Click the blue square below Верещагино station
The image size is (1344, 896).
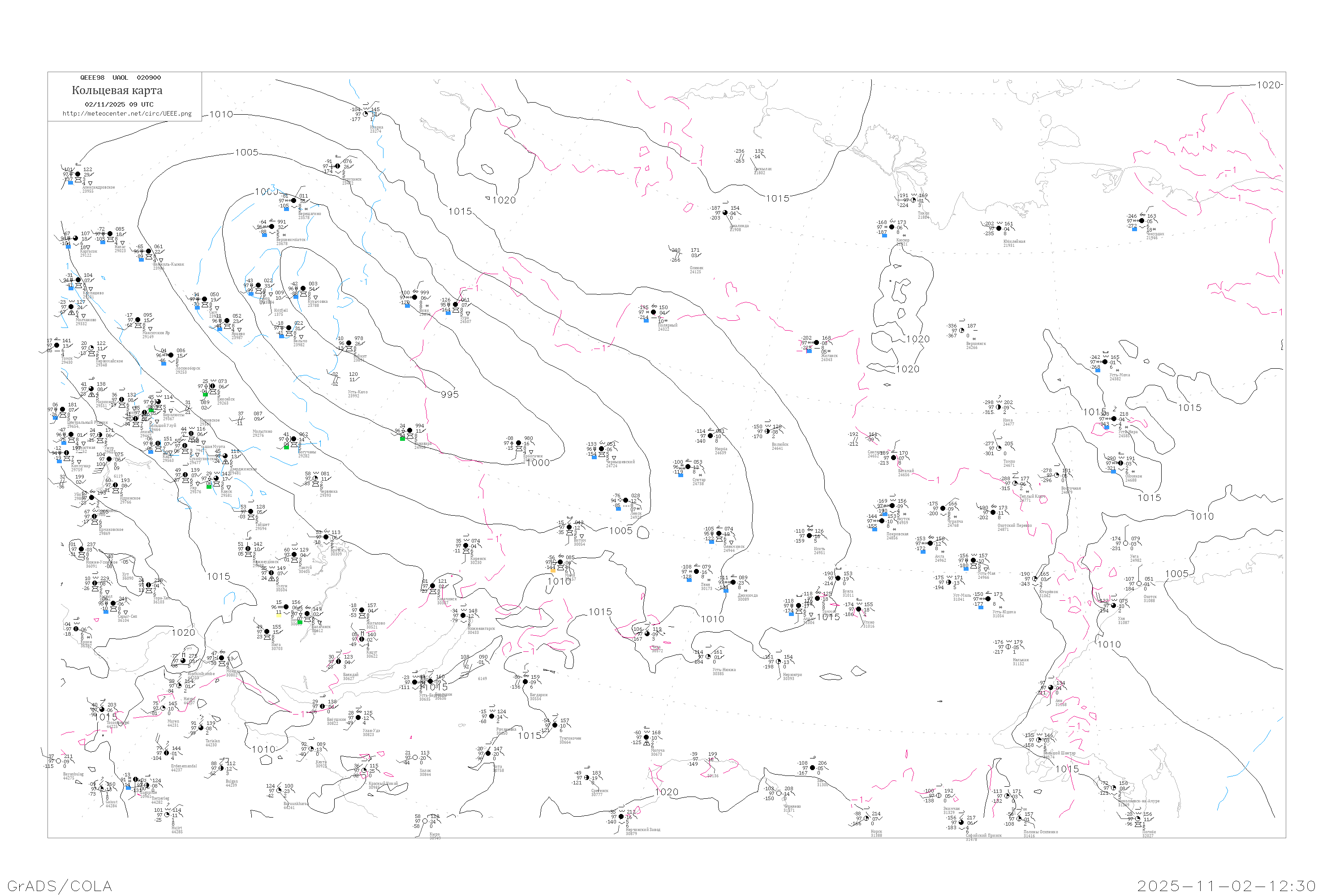point(286,209)
